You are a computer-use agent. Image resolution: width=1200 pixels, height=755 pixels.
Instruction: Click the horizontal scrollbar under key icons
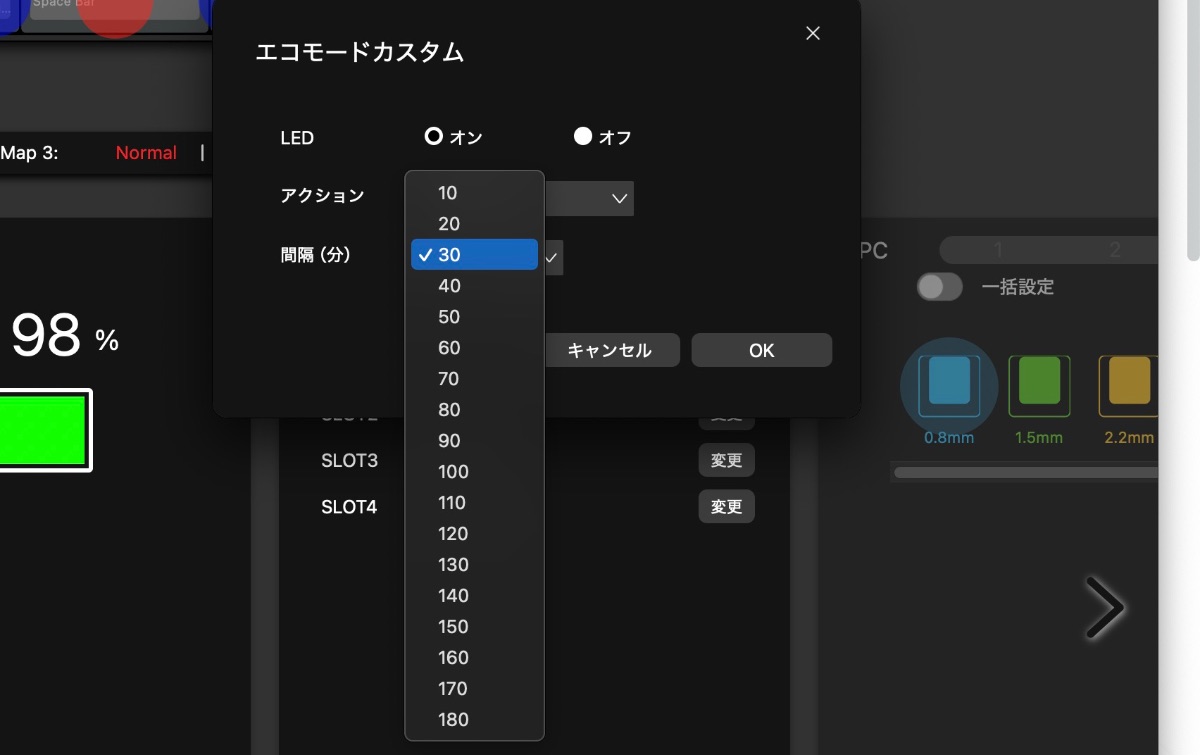(1025, 472)
